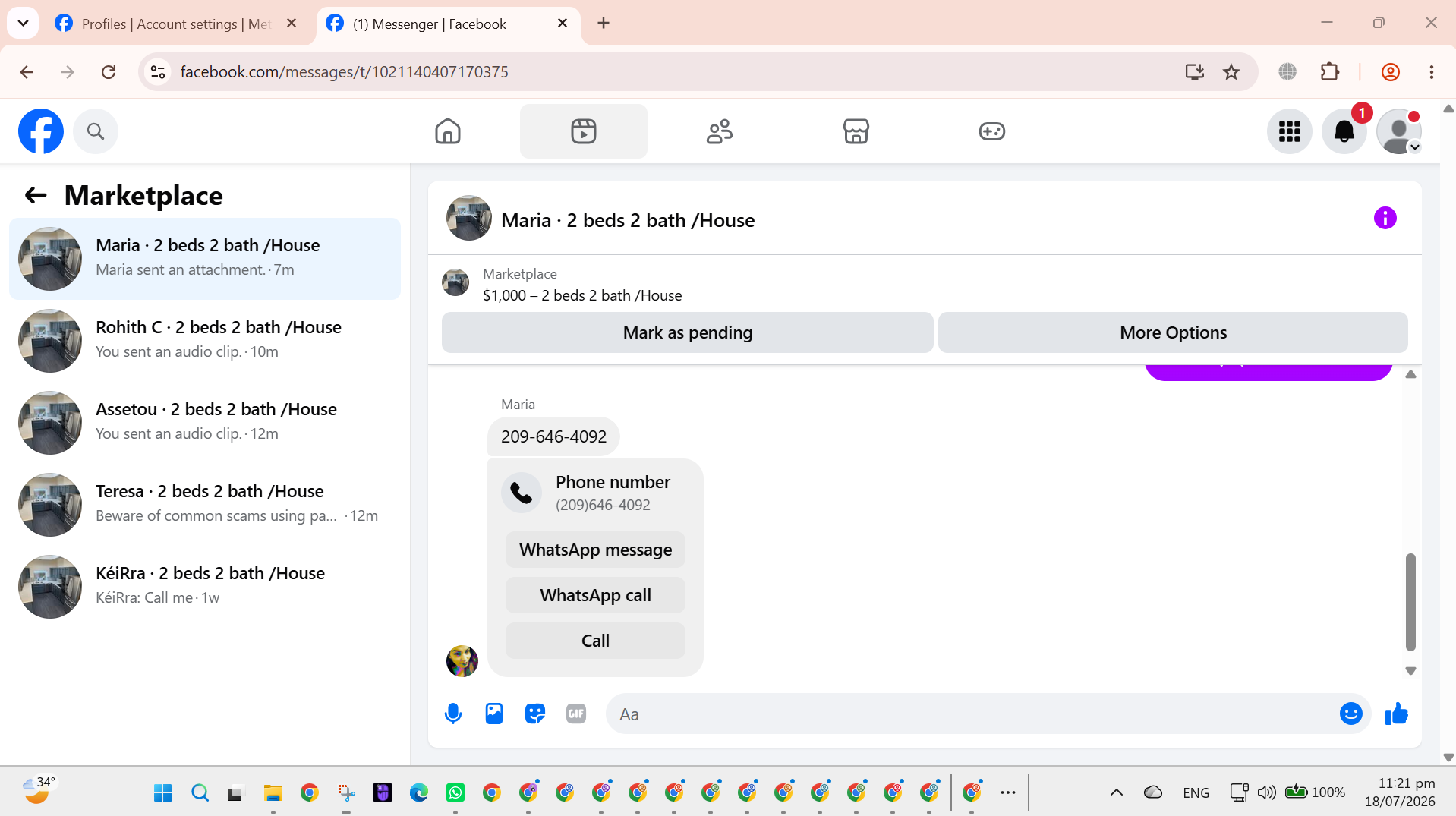The height and width of the screenshot is (816, 1456).
Task: Open the notifications bell
Action: (x=1344, y=131)
